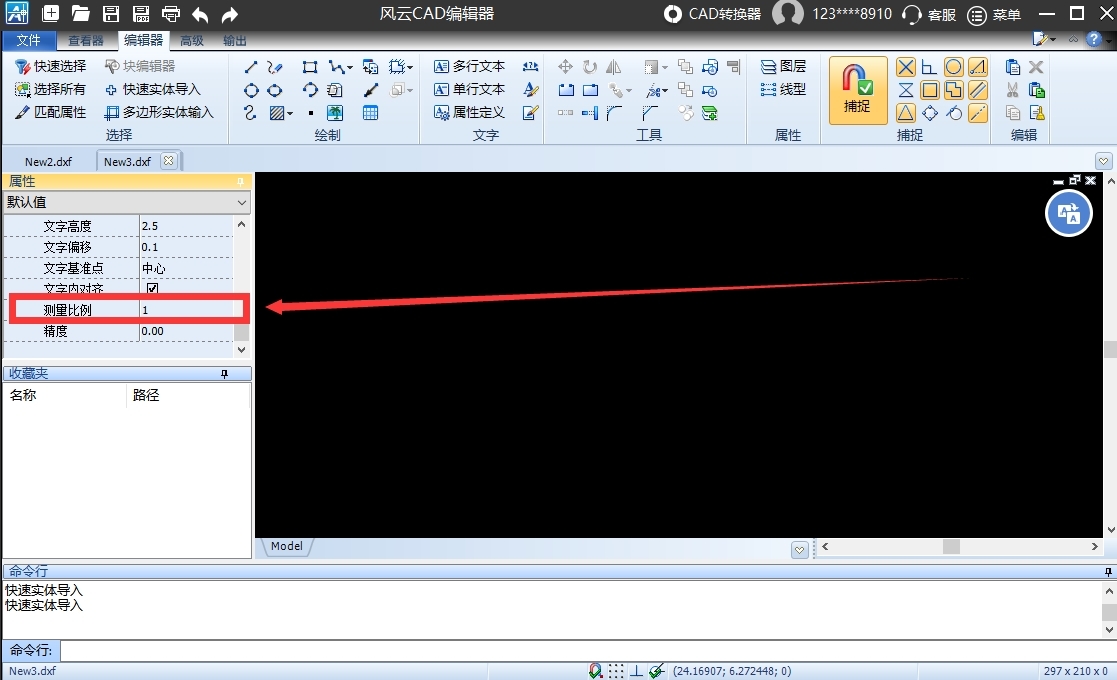Switch to the New2.dxf document tab
Image resolution: width=1117 pixels, height=680 pixels.
(x=48, y=162)
